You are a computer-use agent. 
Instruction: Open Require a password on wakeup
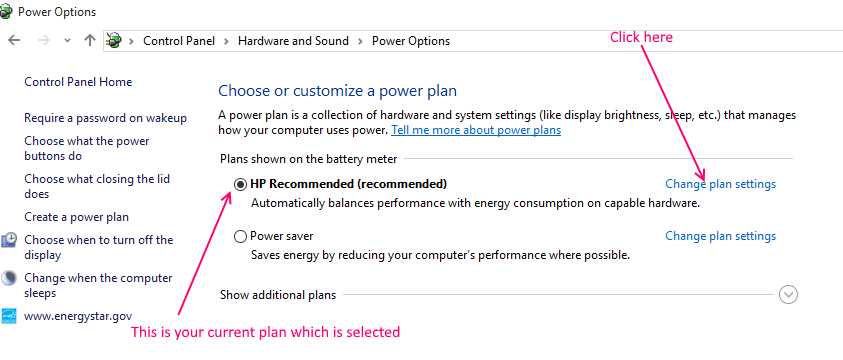105,118
